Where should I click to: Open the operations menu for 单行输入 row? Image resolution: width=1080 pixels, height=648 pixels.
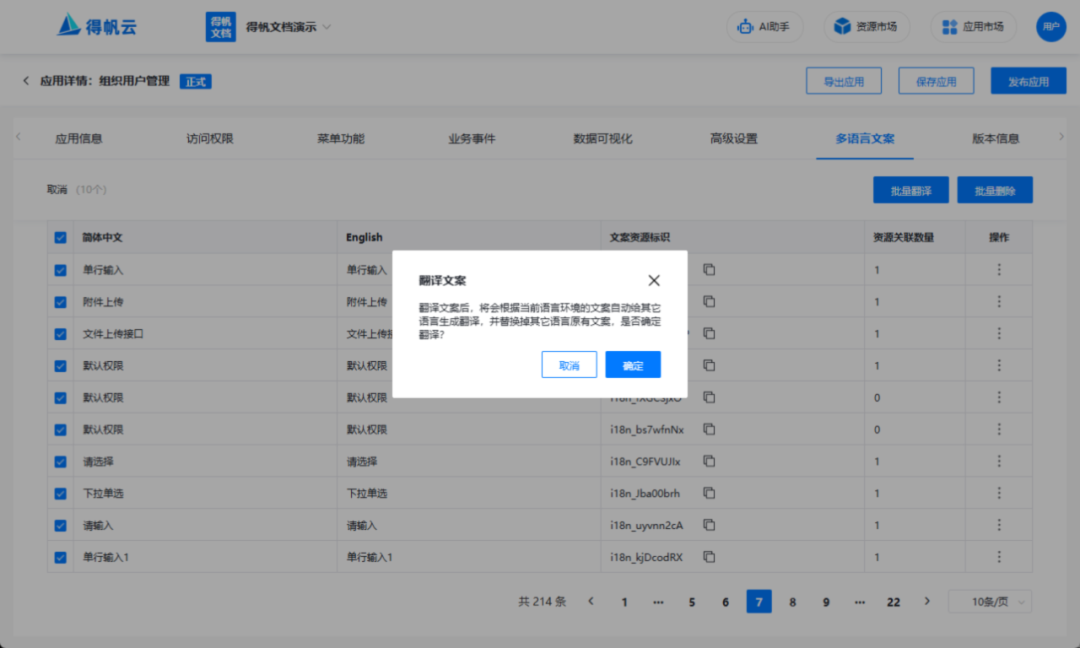[998, 269]
